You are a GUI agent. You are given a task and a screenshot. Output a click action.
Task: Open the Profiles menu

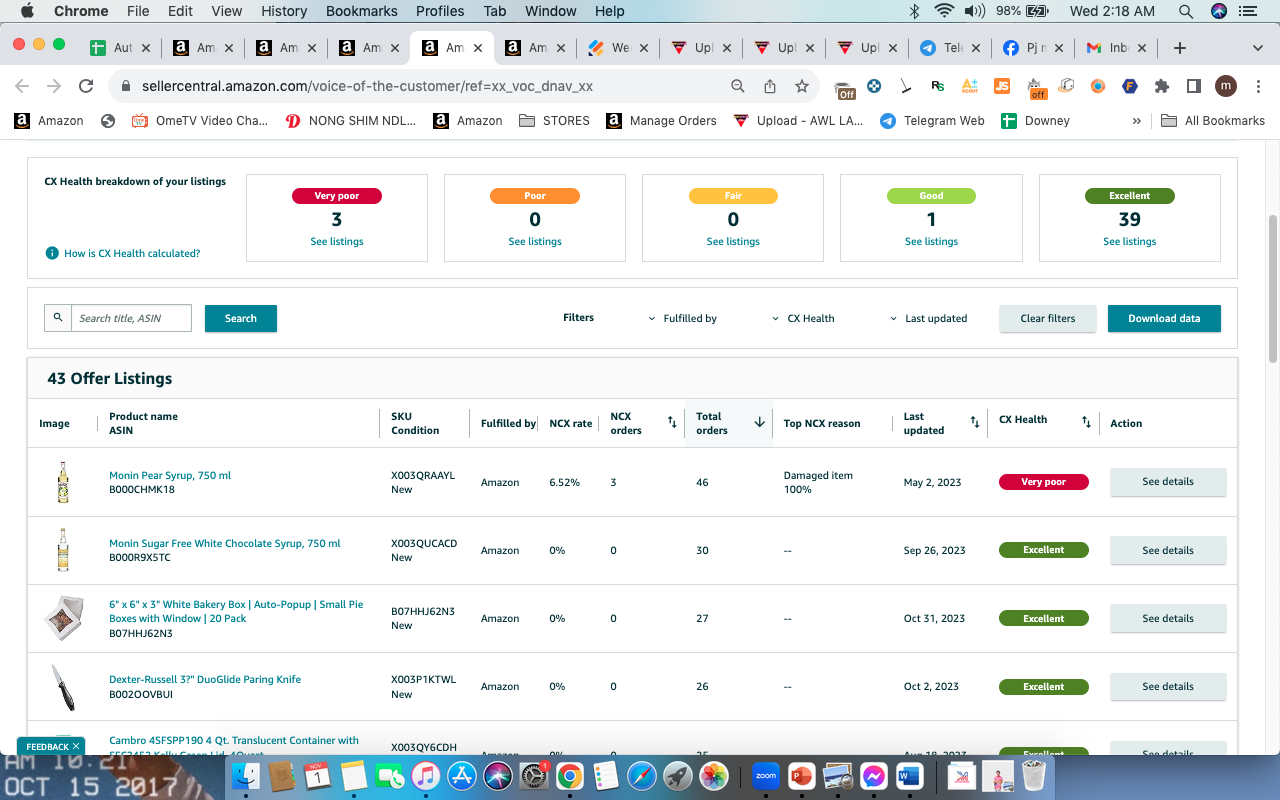(440, 11)
